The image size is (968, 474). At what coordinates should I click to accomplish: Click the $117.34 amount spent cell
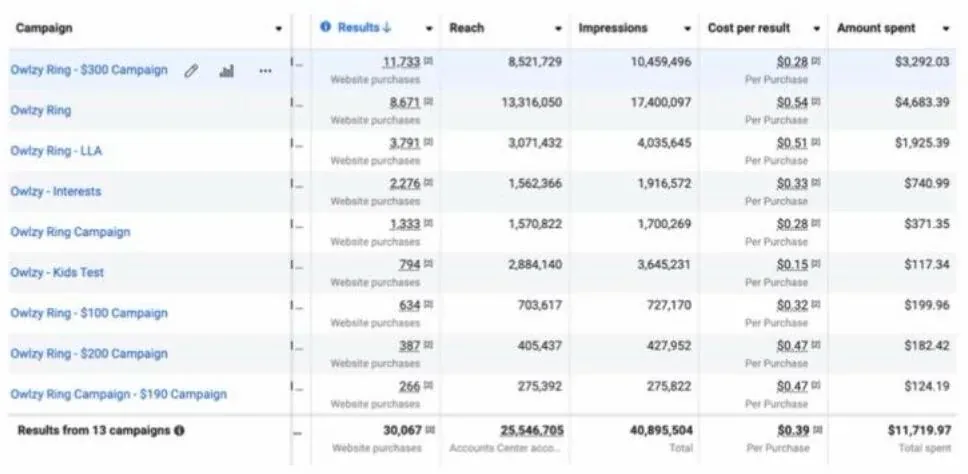point(927,265)
